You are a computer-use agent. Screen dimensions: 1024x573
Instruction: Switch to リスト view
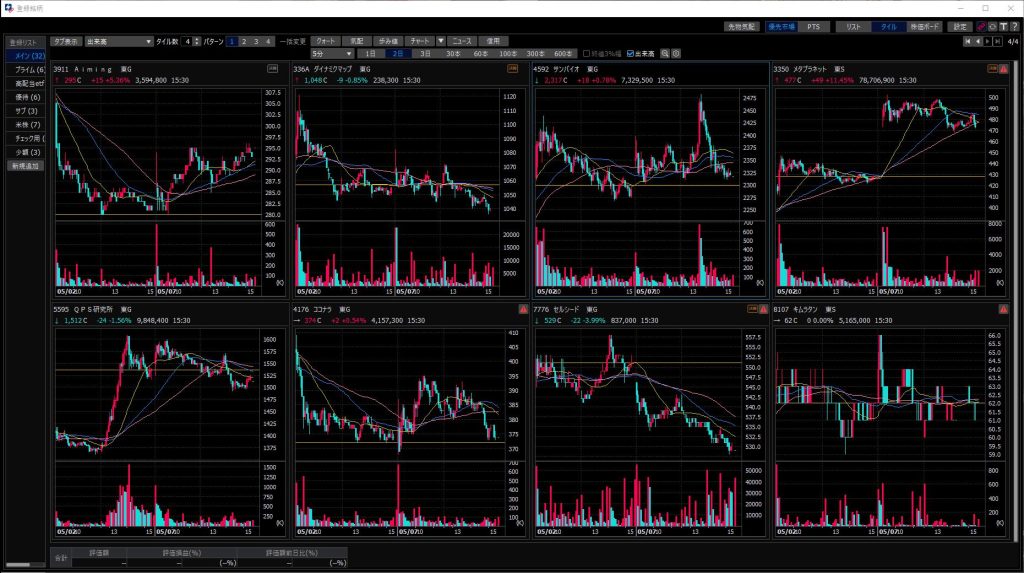(x=854, y=27)
